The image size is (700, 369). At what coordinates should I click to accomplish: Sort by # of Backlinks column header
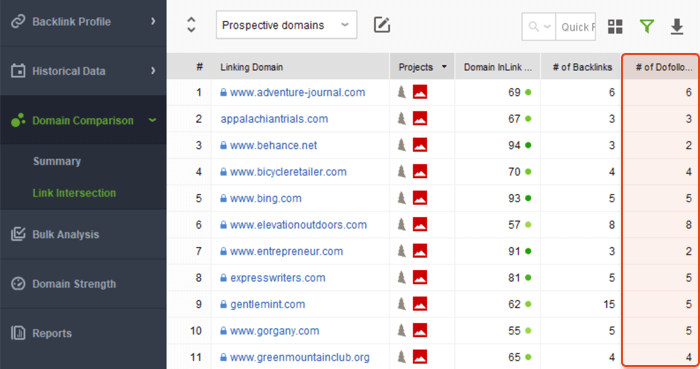click(582, 67)
